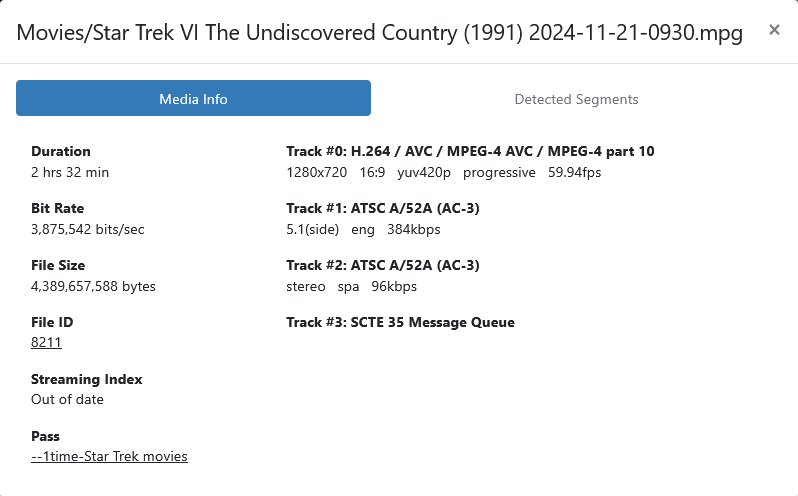Select the 4,389,657,588 bytes value
Screen dimensions: 798x496
[93, 286]
